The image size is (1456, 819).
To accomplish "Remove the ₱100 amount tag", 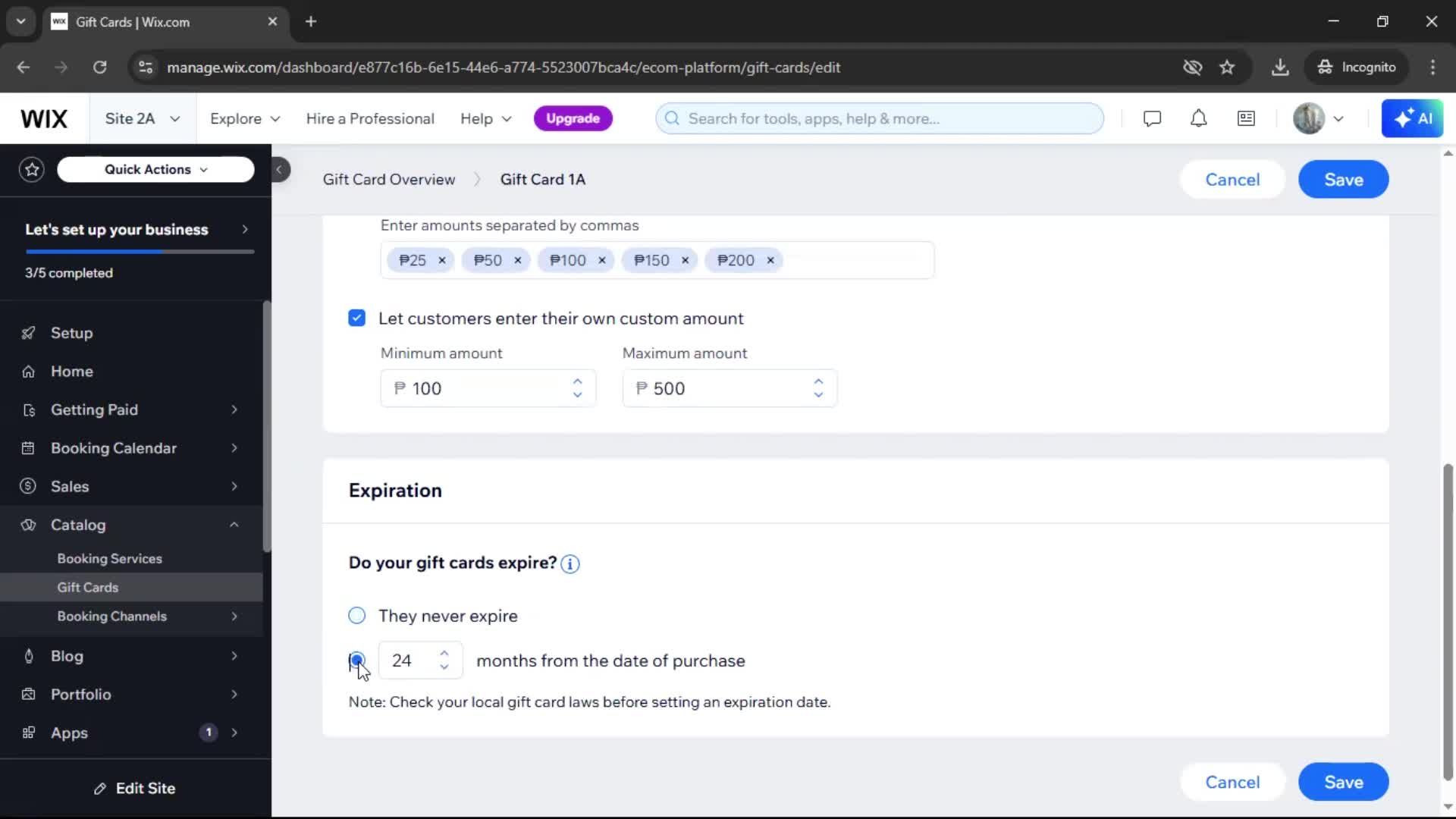I will coord(602,260).
